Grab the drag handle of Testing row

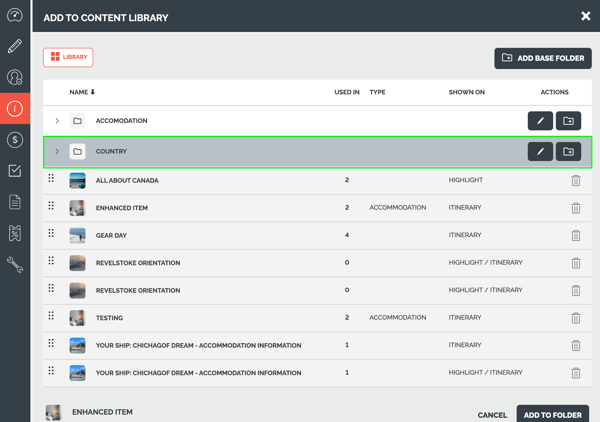tap(51, 317)
